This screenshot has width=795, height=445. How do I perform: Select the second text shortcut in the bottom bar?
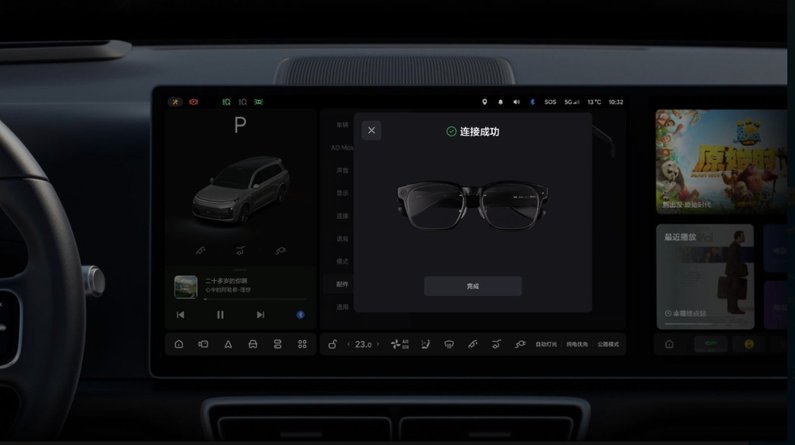point(577,344)
